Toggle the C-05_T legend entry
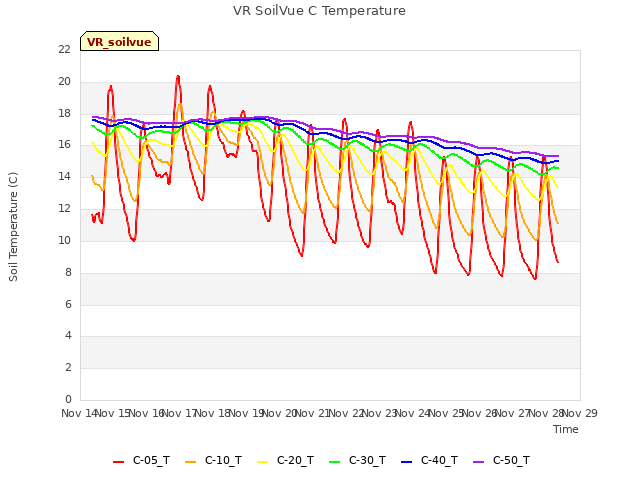Image resolution: width=640 pixels, height=480 pixels. point(141,460)
